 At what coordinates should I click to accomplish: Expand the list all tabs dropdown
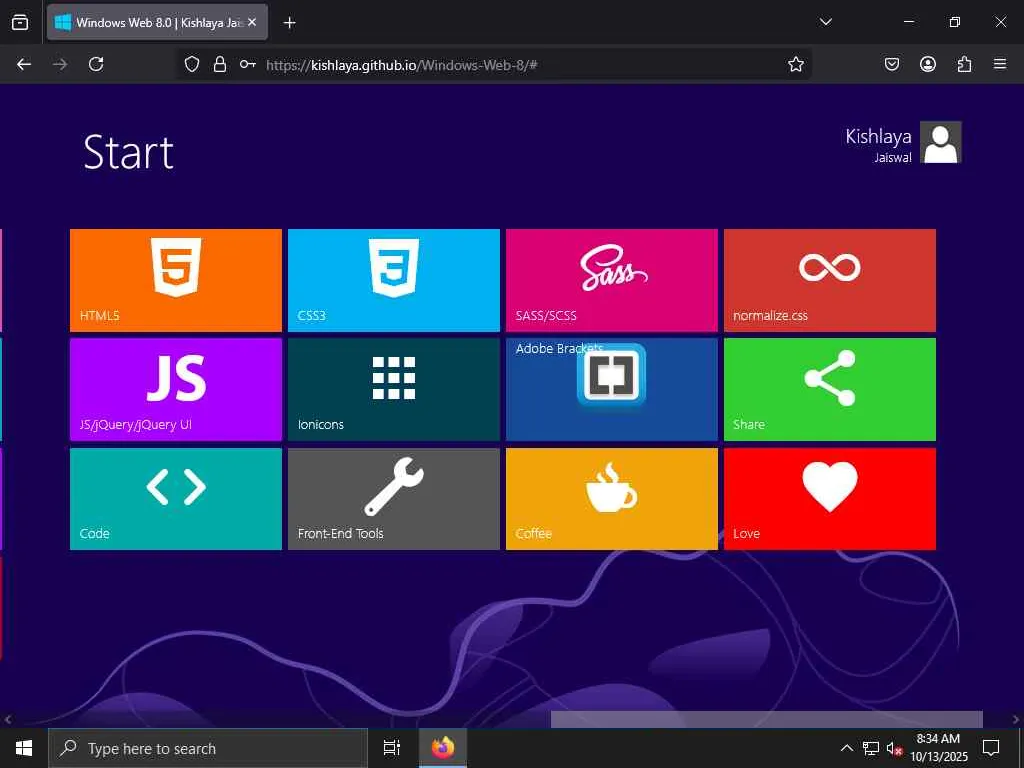(x=825, y=22)
